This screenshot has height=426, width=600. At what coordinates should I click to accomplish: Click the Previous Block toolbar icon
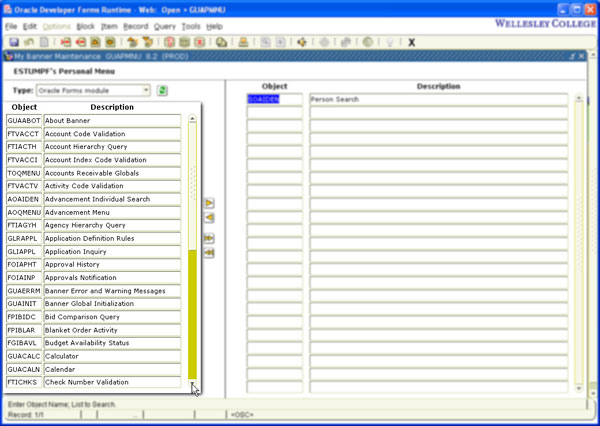[132, 42]
